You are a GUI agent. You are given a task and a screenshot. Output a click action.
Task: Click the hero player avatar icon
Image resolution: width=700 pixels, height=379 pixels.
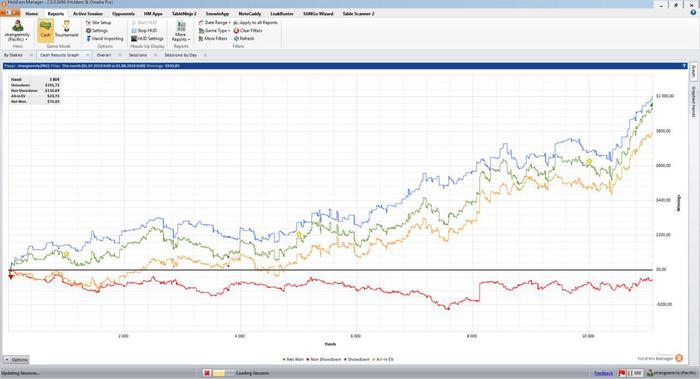[x=18, y=26]
